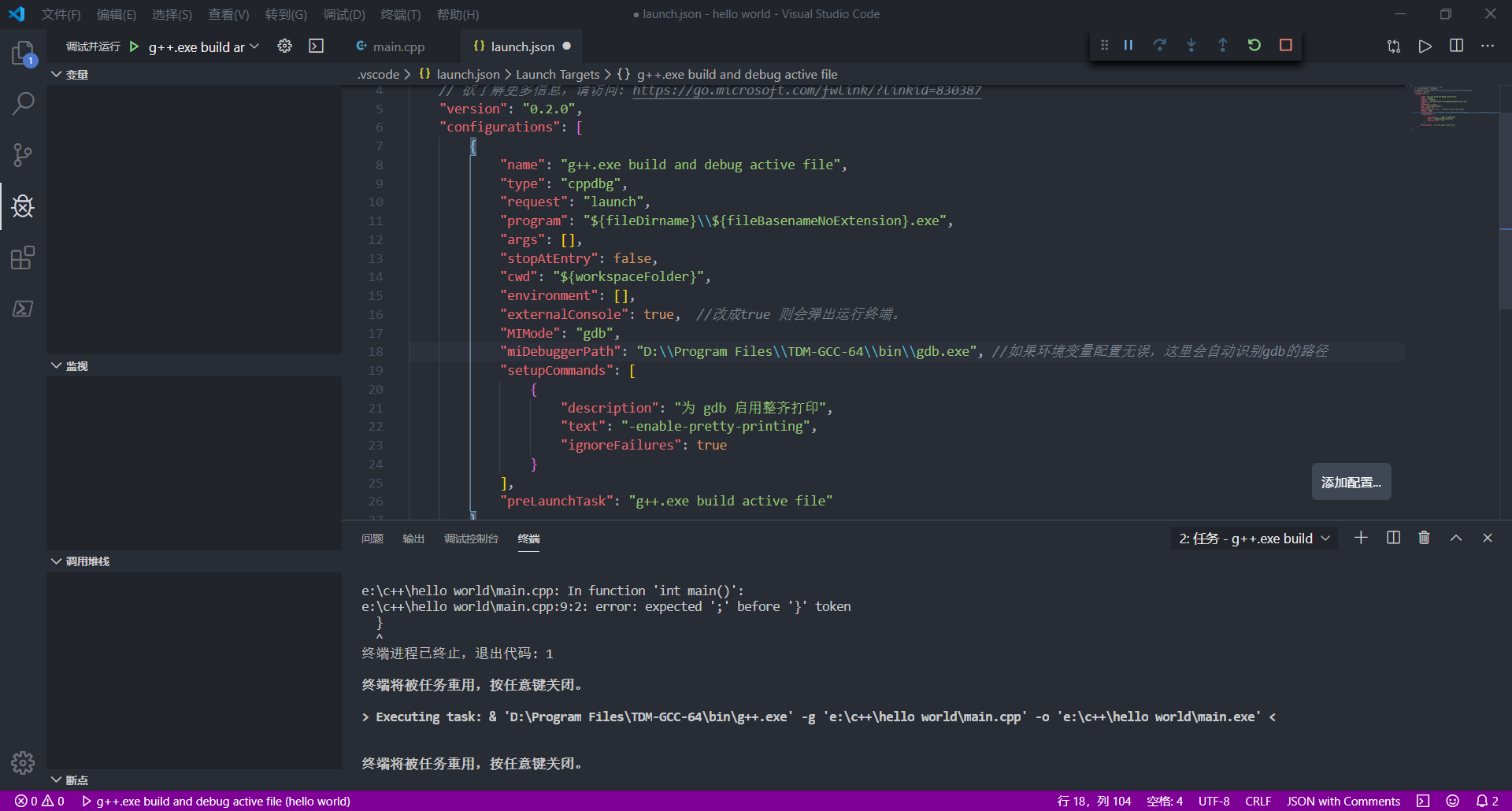
Task: Open the Extensions sidebar view
Action: pos(23,257)
